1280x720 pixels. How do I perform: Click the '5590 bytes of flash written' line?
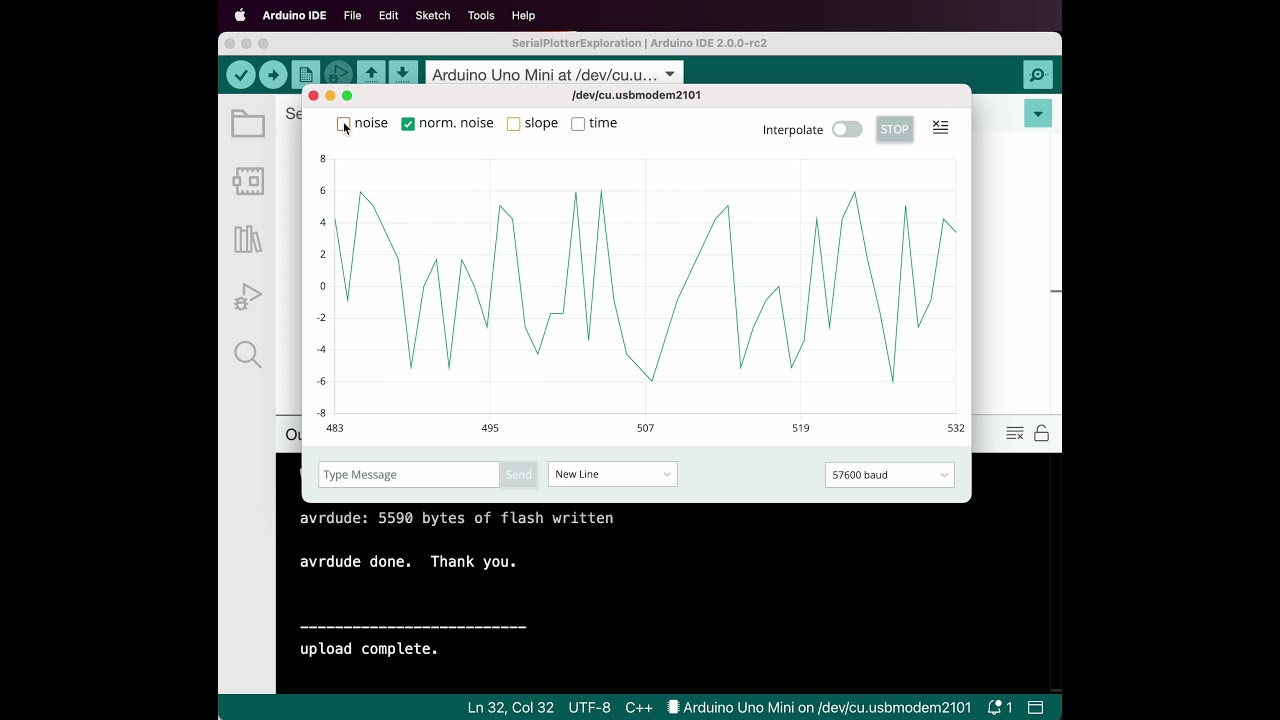tap(496, 518)
